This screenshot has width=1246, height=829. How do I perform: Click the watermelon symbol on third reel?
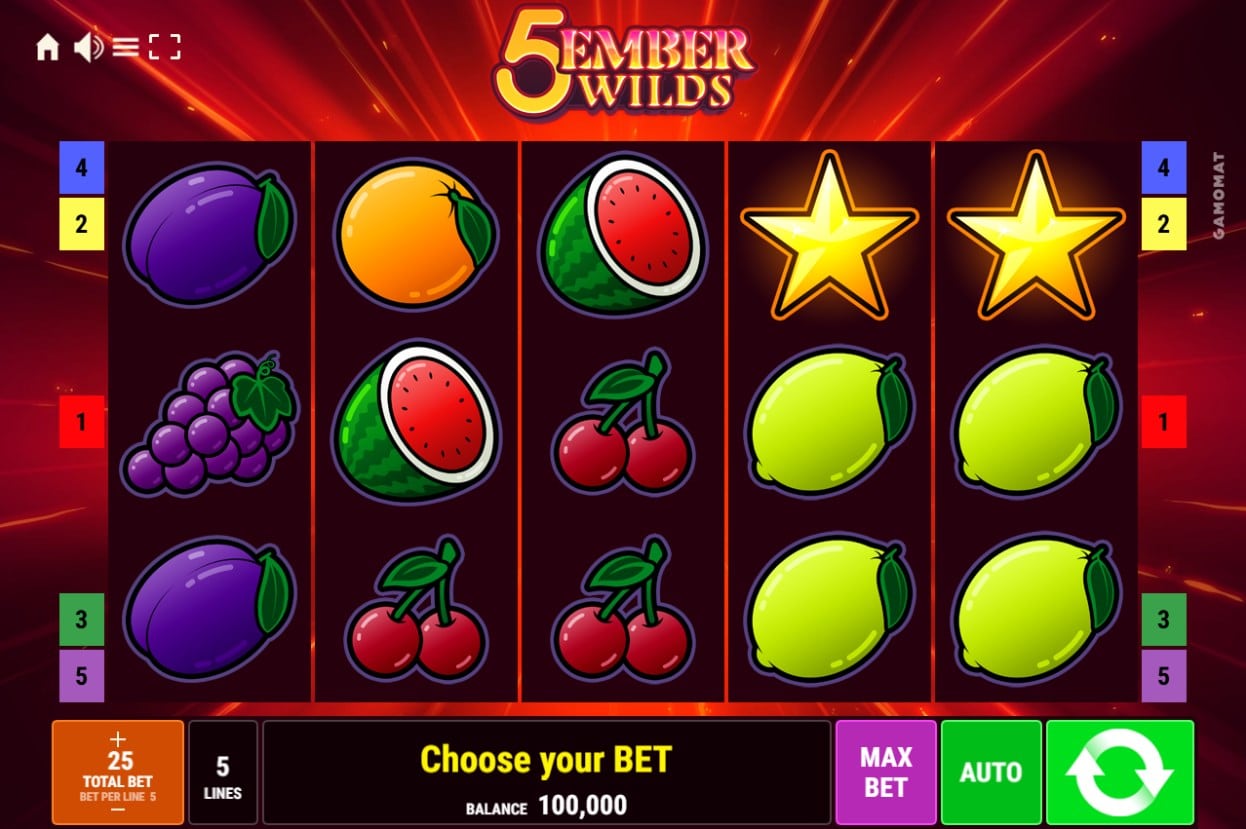click(x=623, y=233)
